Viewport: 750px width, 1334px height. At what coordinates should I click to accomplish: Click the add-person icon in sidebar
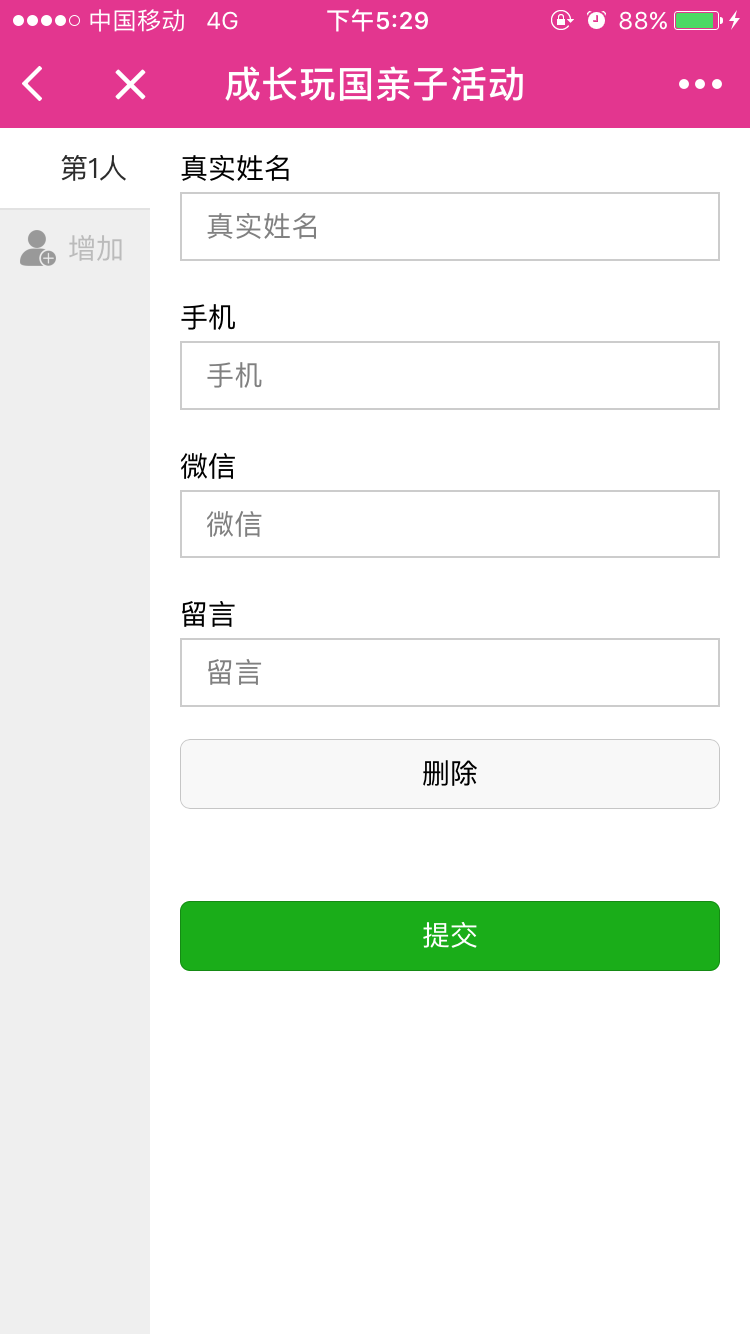pyautogui.click(x=38, y=248)
